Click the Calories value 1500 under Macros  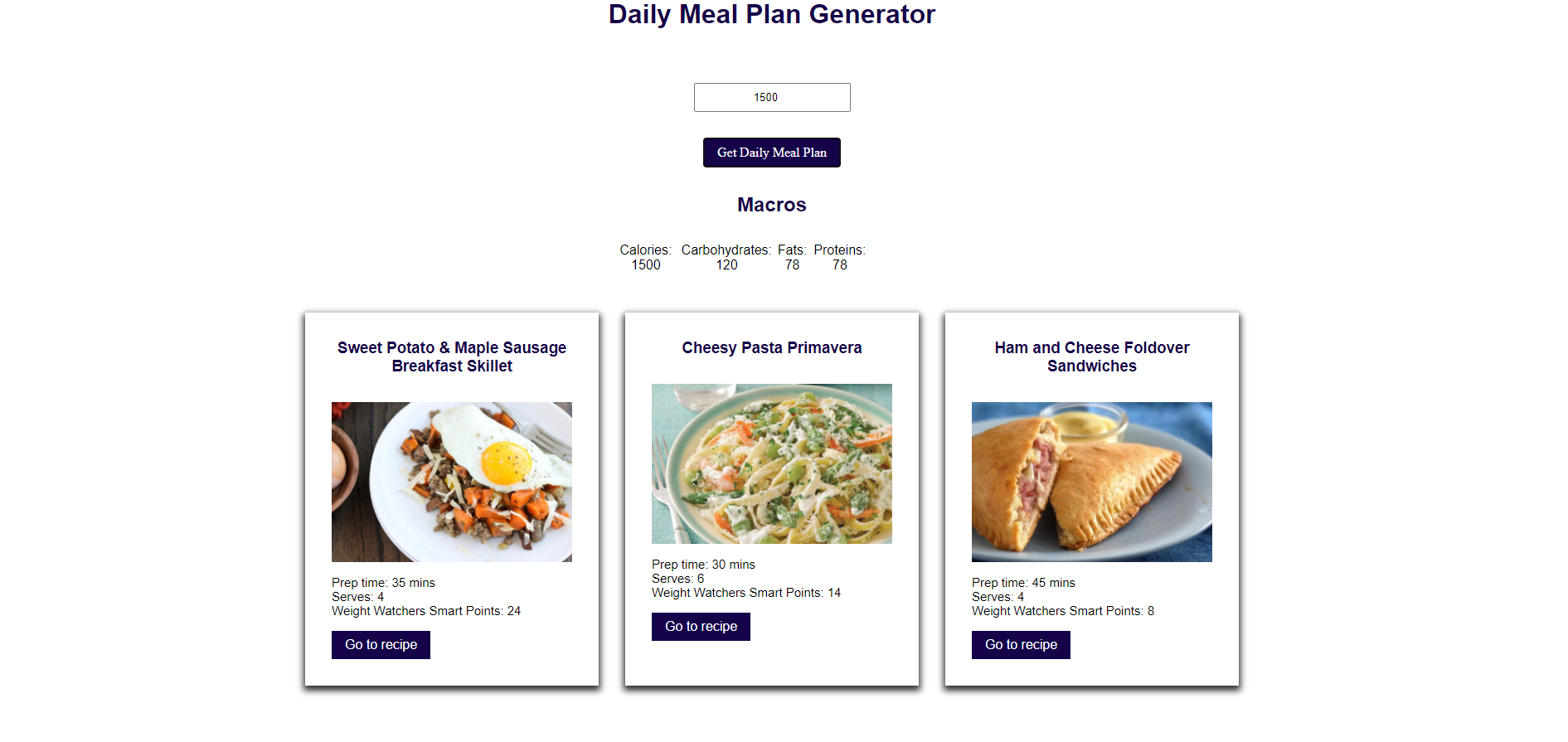(646, 265)
